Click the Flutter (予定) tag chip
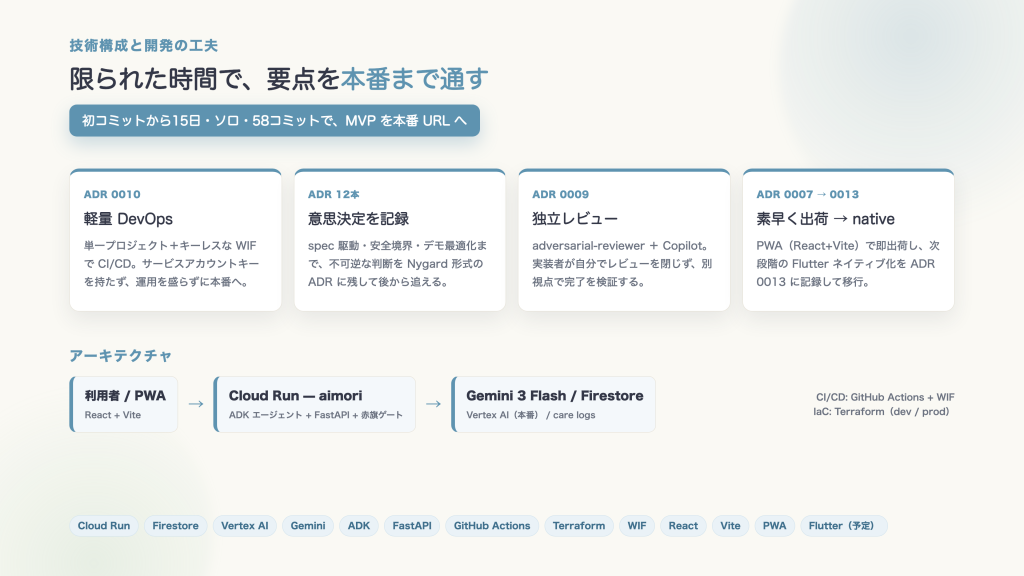 point(843,526)
